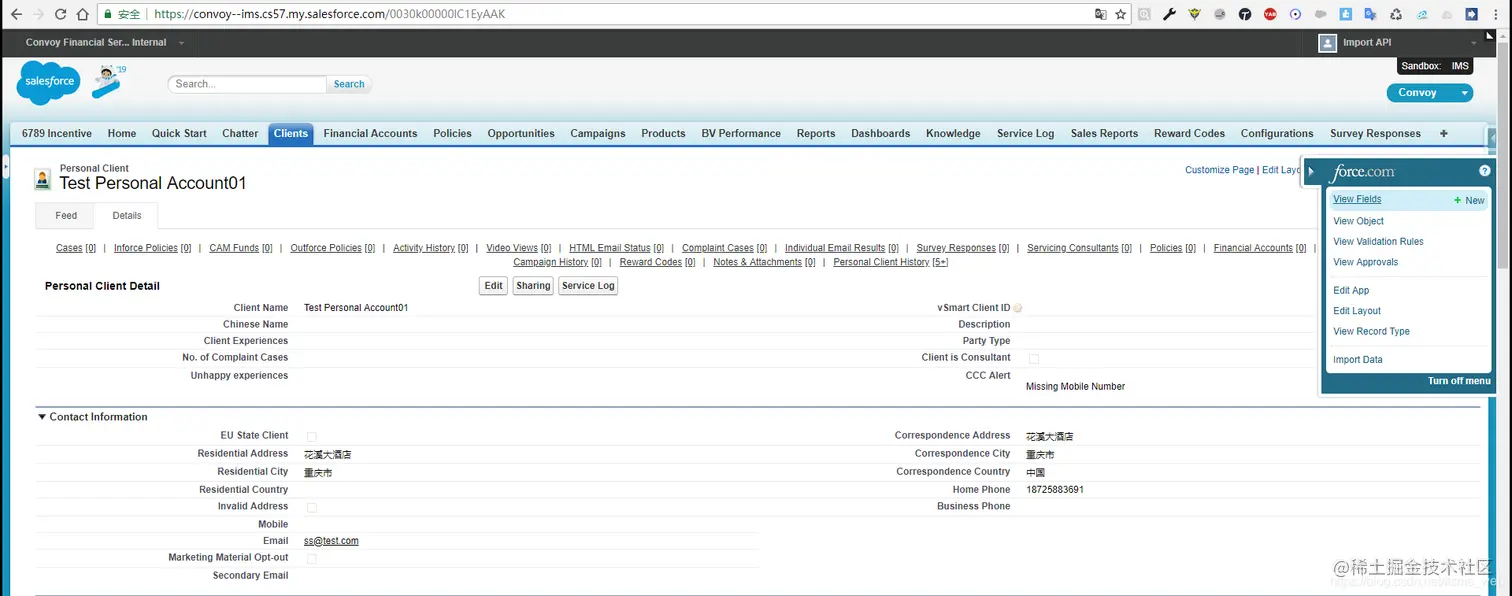Click the '19 snowboarder mascot image
This screenshot has width=1512, height=596.
coord(107,81)
